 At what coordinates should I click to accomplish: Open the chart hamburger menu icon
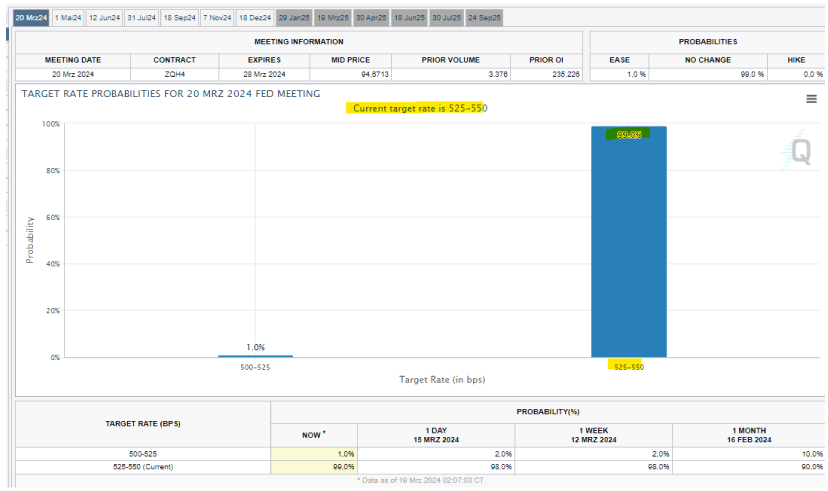pyautogui.click(x=811, y=98)
